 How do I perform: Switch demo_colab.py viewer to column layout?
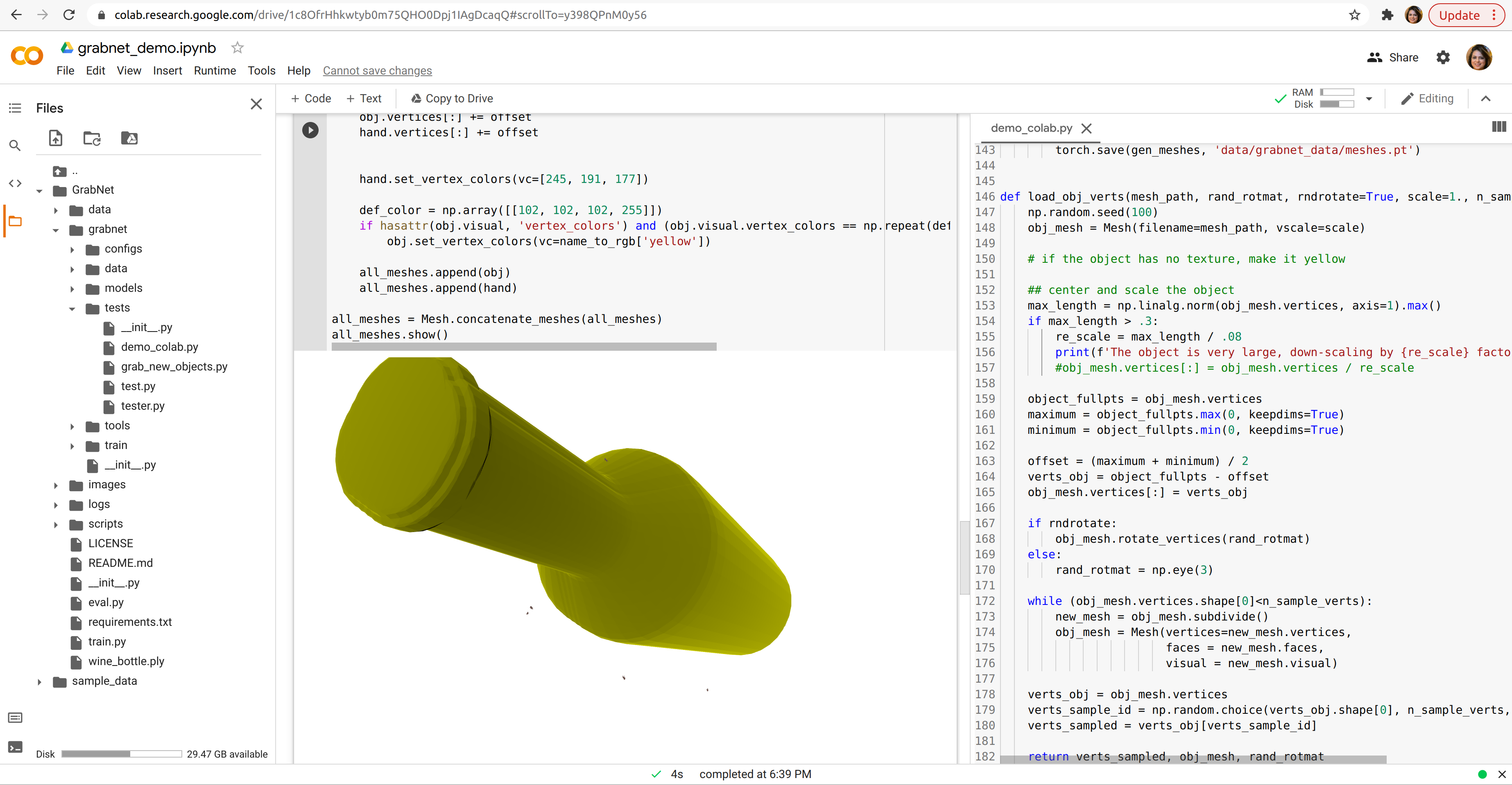1498,127
